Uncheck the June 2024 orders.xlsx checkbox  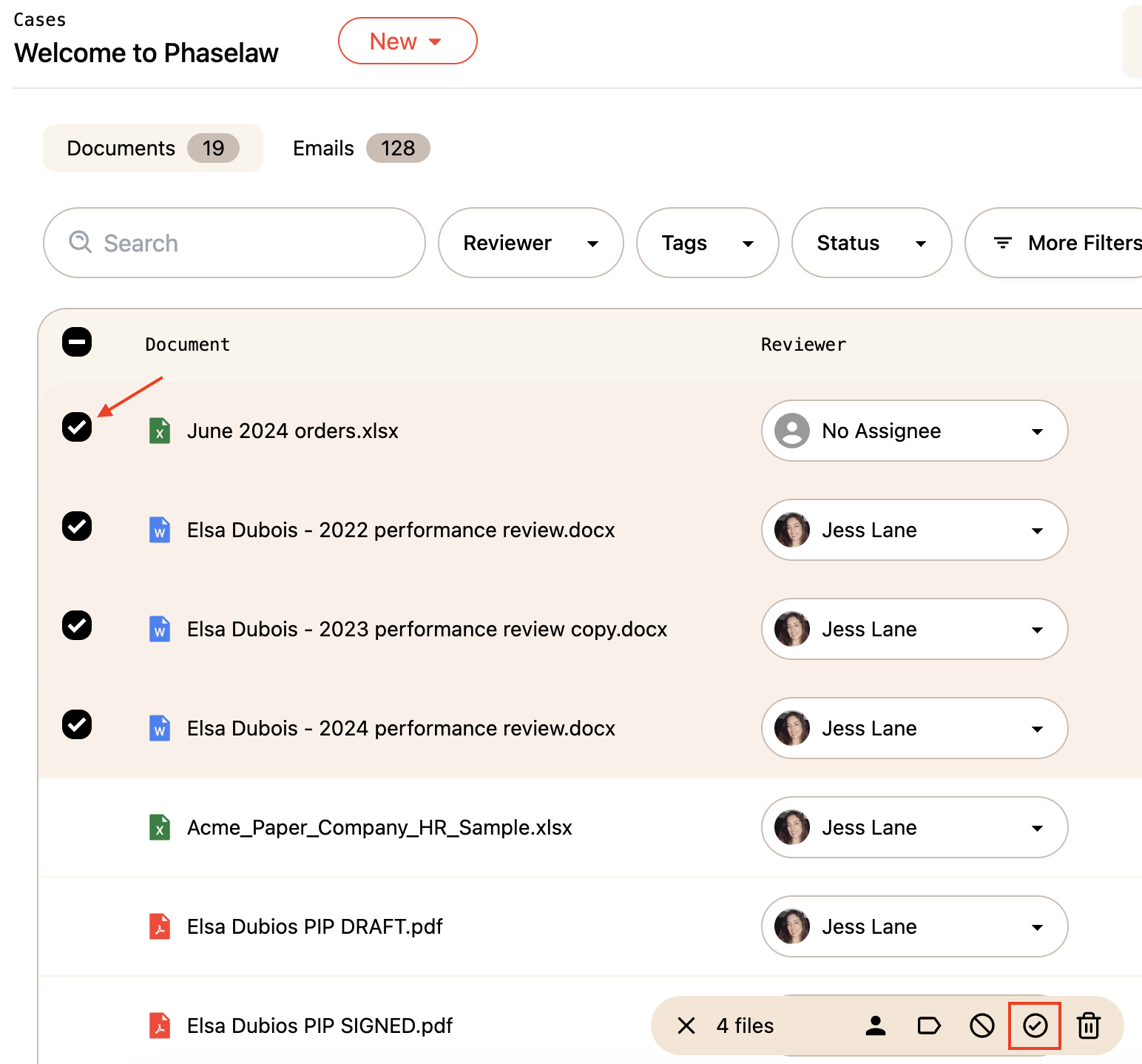tap(77, 427)
